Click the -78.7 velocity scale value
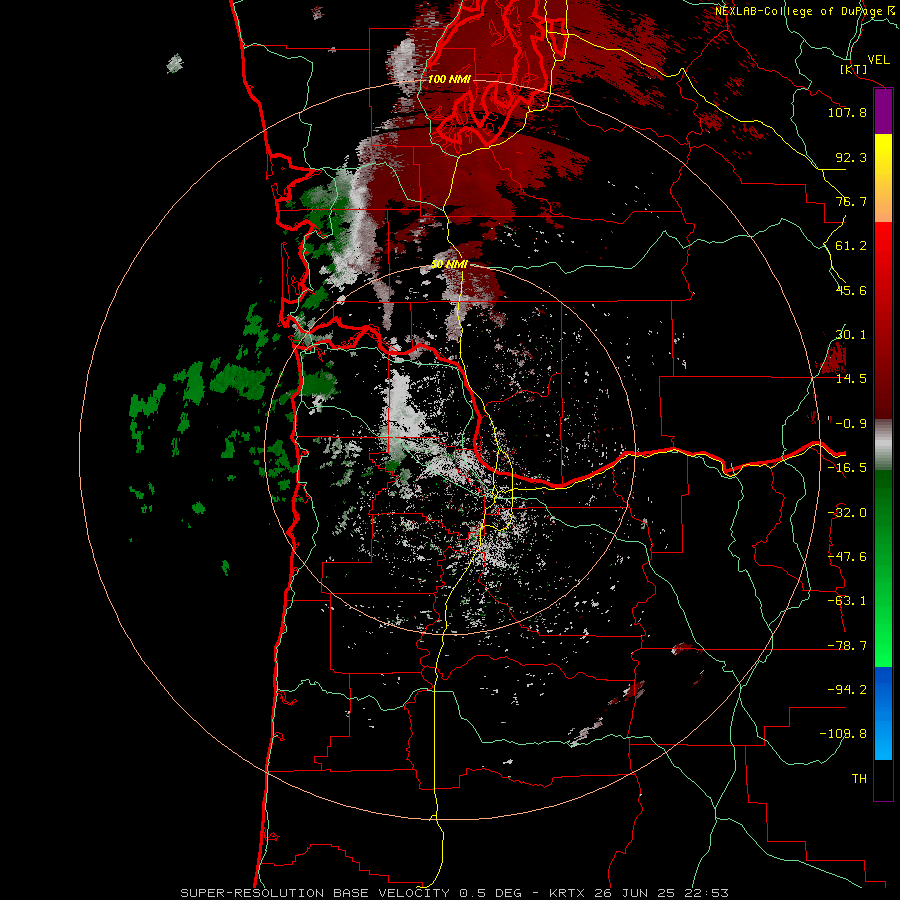 [847, 646]
